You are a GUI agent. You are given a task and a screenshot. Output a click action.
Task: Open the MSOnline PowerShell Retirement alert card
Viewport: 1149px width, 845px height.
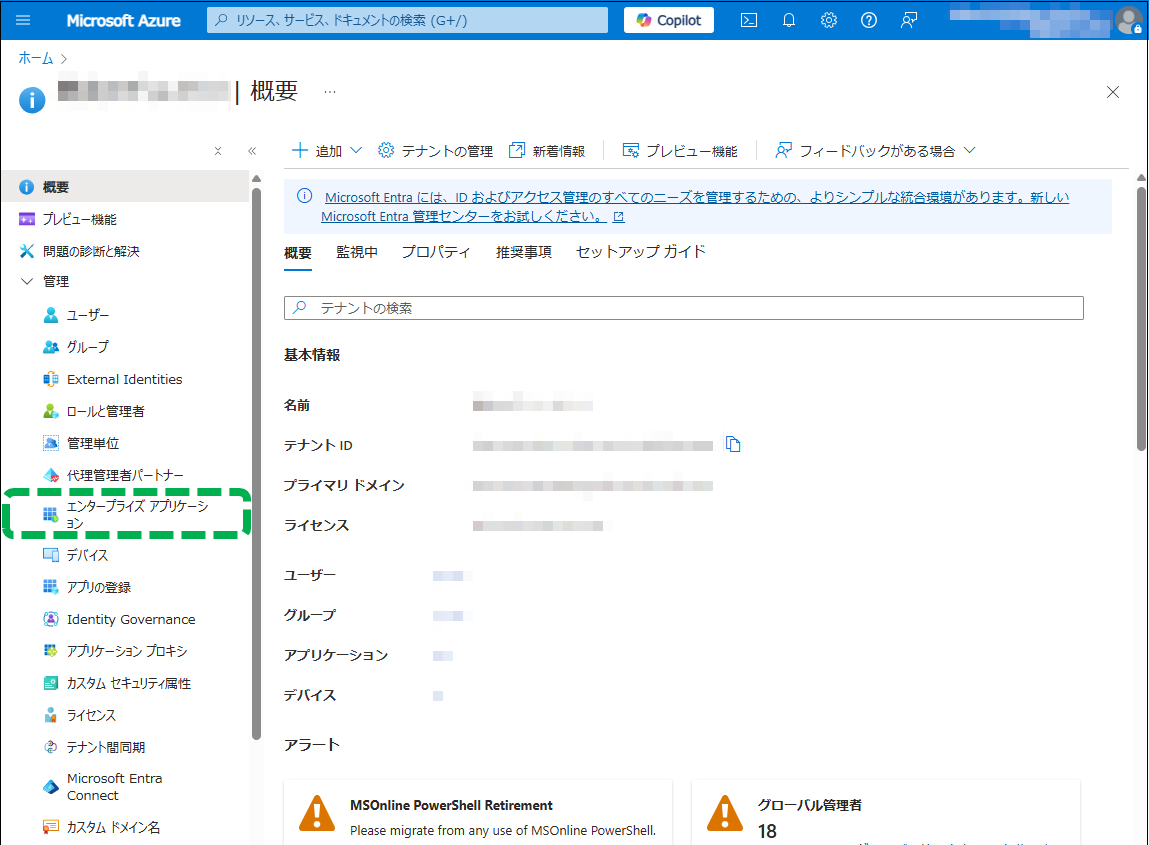478,812
